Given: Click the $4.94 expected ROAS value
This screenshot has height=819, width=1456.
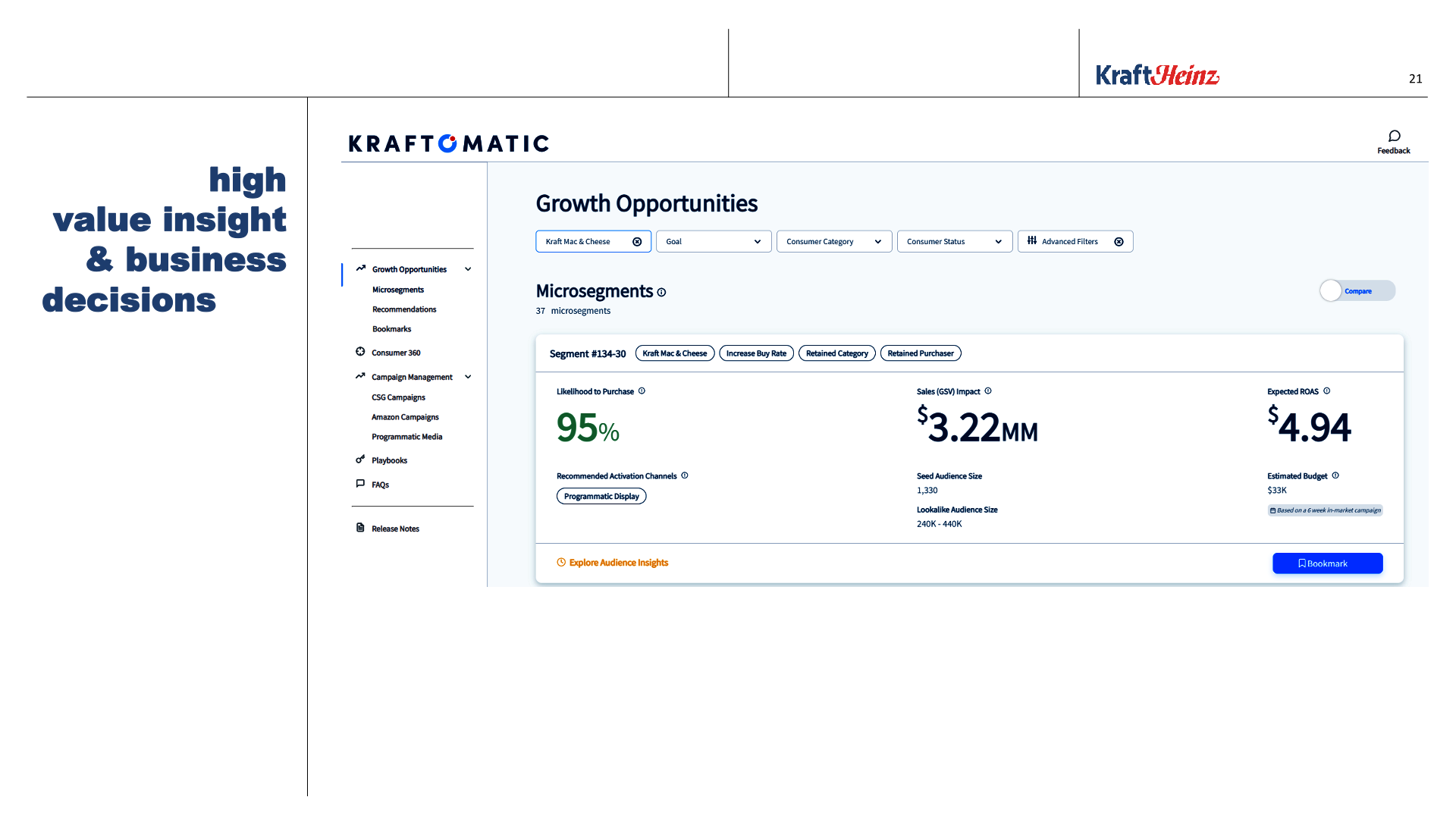Looking at the screenshot, I should [x=1309, y=426].
